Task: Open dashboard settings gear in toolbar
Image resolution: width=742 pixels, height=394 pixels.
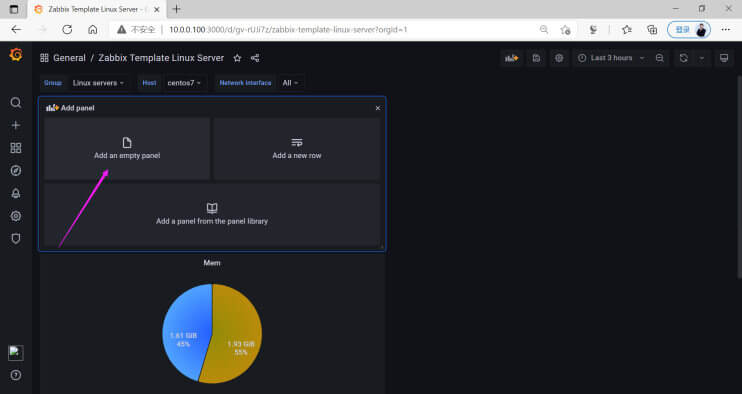Action: pos(559,58)
